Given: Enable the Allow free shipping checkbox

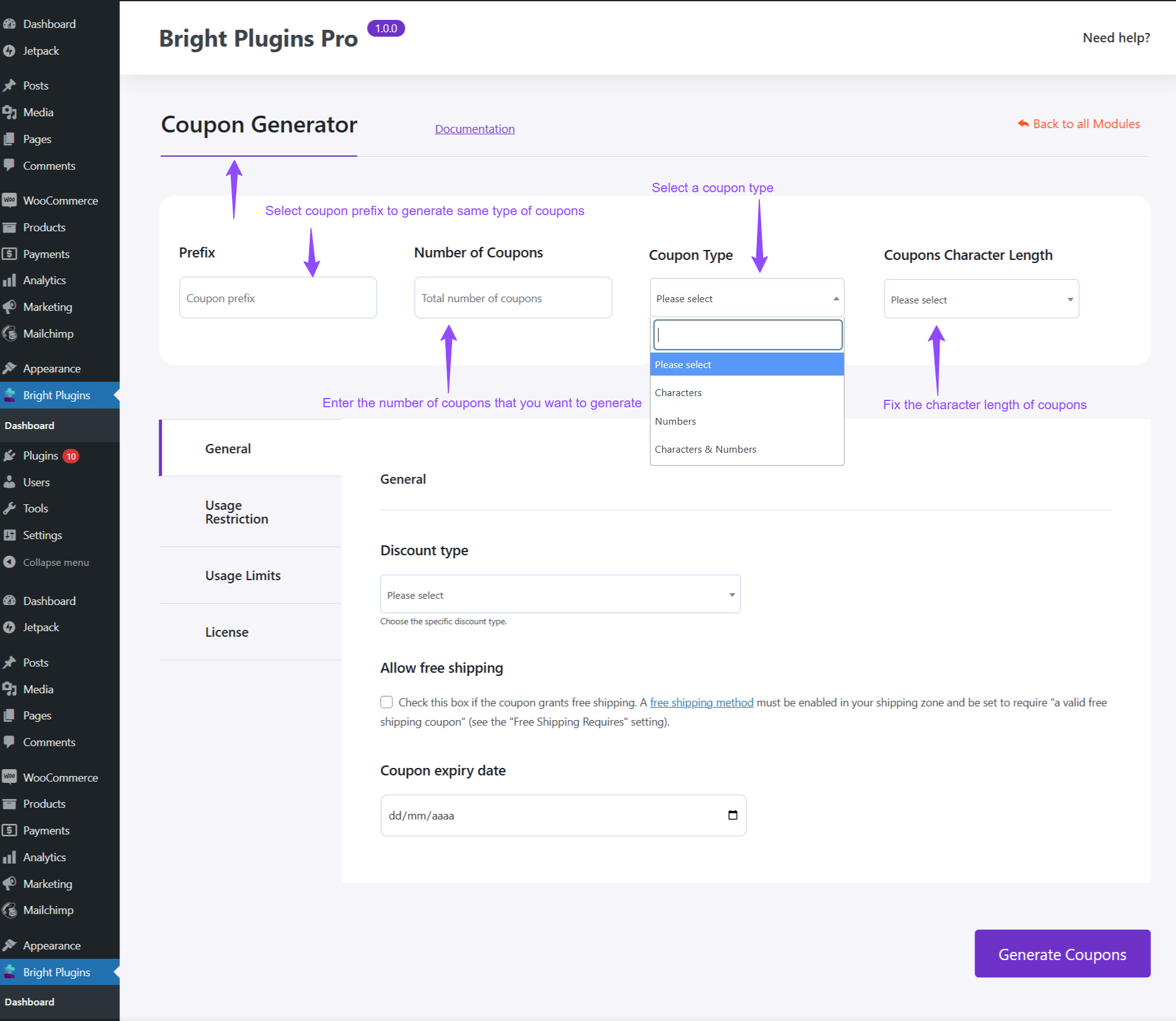Looking at the screenshot, I should tap(387, 702).
